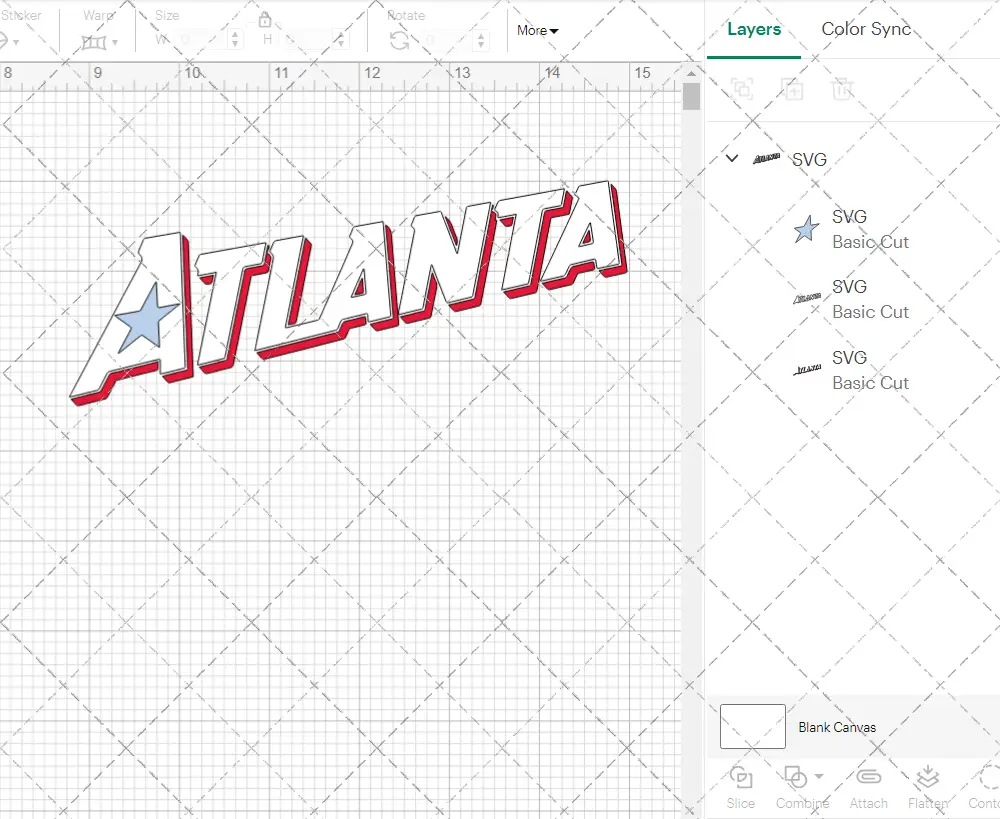Collapse the SVG group chevron
Viewport: 1000px width, 819px height.
click(732, 158)
